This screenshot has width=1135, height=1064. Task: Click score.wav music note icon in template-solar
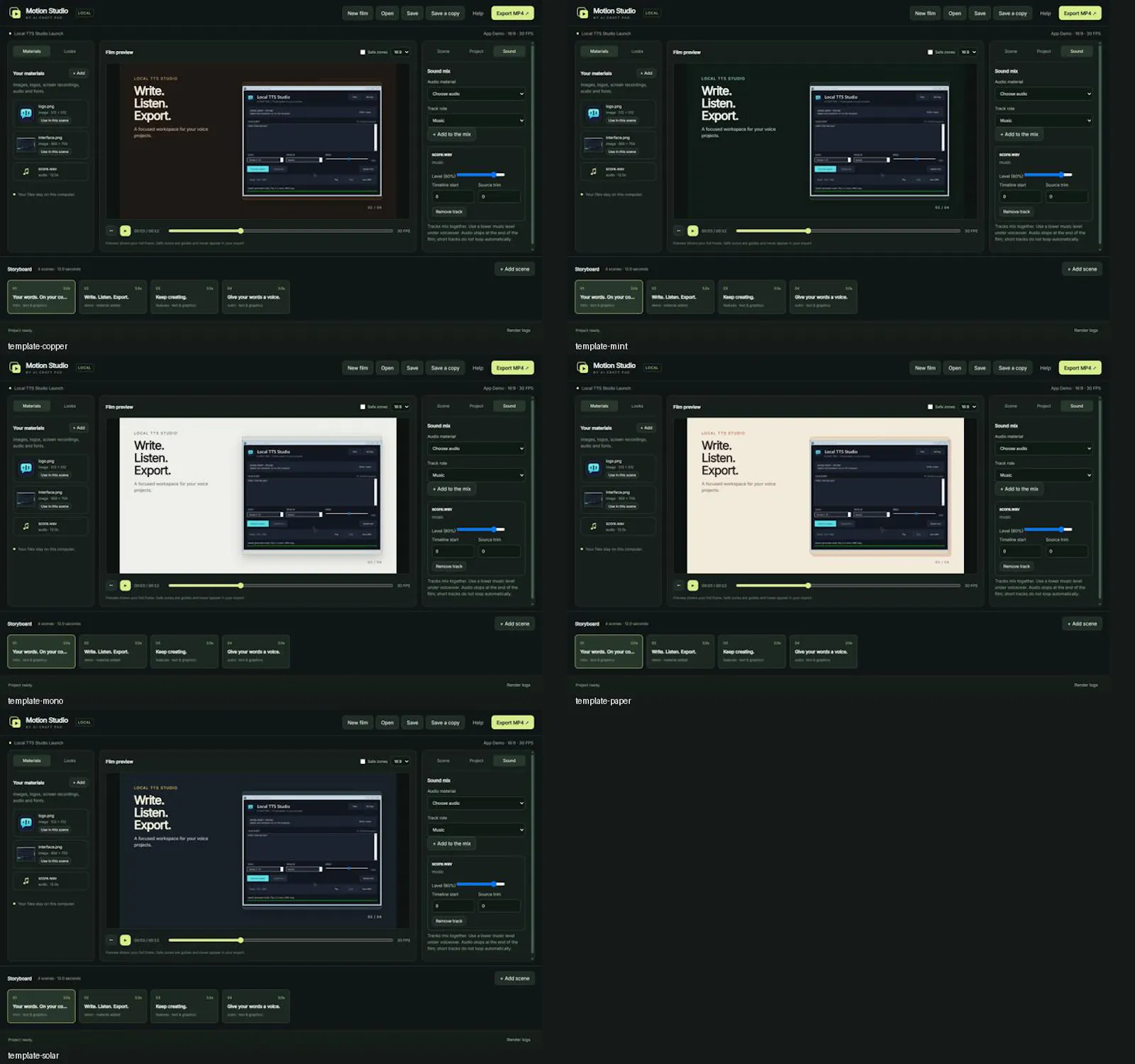(26, 881)
